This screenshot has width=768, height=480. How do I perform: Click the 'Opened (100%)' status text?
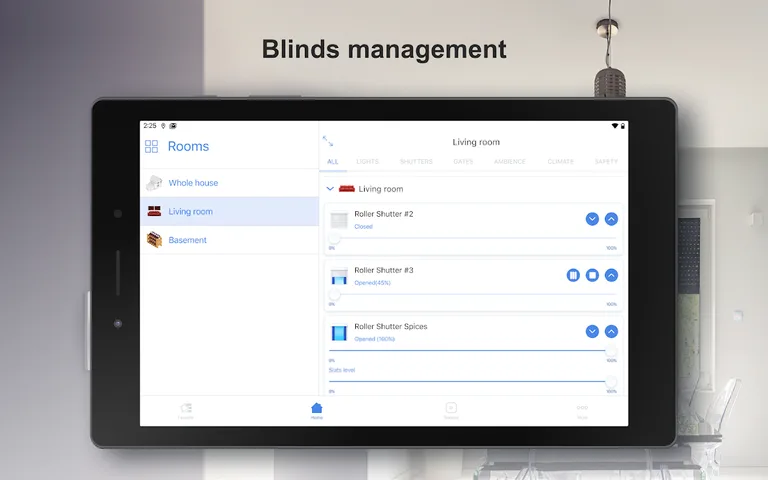point(374,339)
